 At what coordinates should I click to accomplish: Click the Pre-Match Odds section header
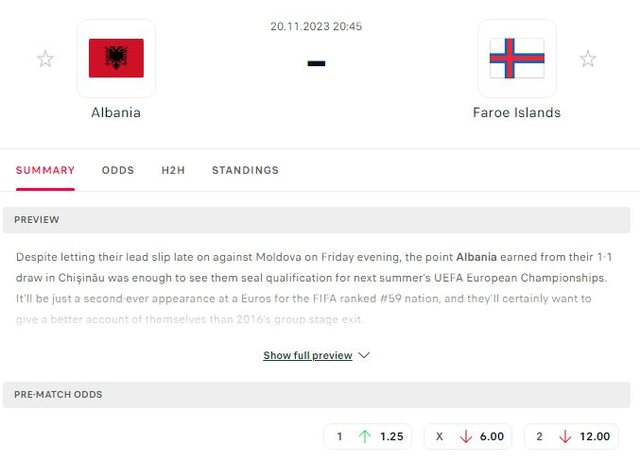coord(317,395)
